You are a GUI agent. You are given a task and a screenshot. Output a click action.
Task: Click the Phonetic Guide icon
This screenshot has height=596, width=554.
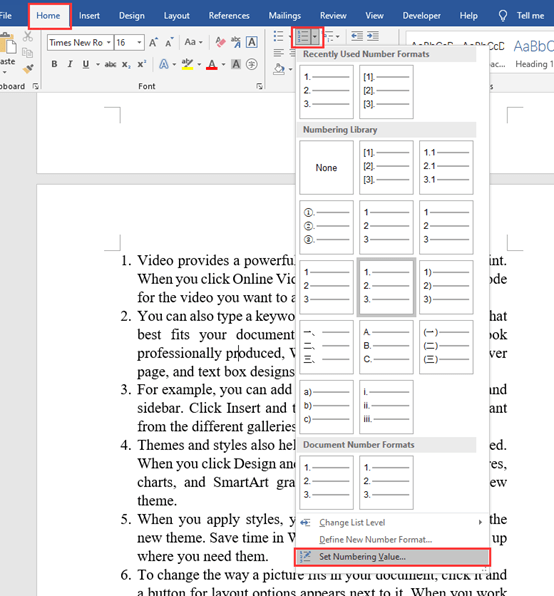coord(236,42)
